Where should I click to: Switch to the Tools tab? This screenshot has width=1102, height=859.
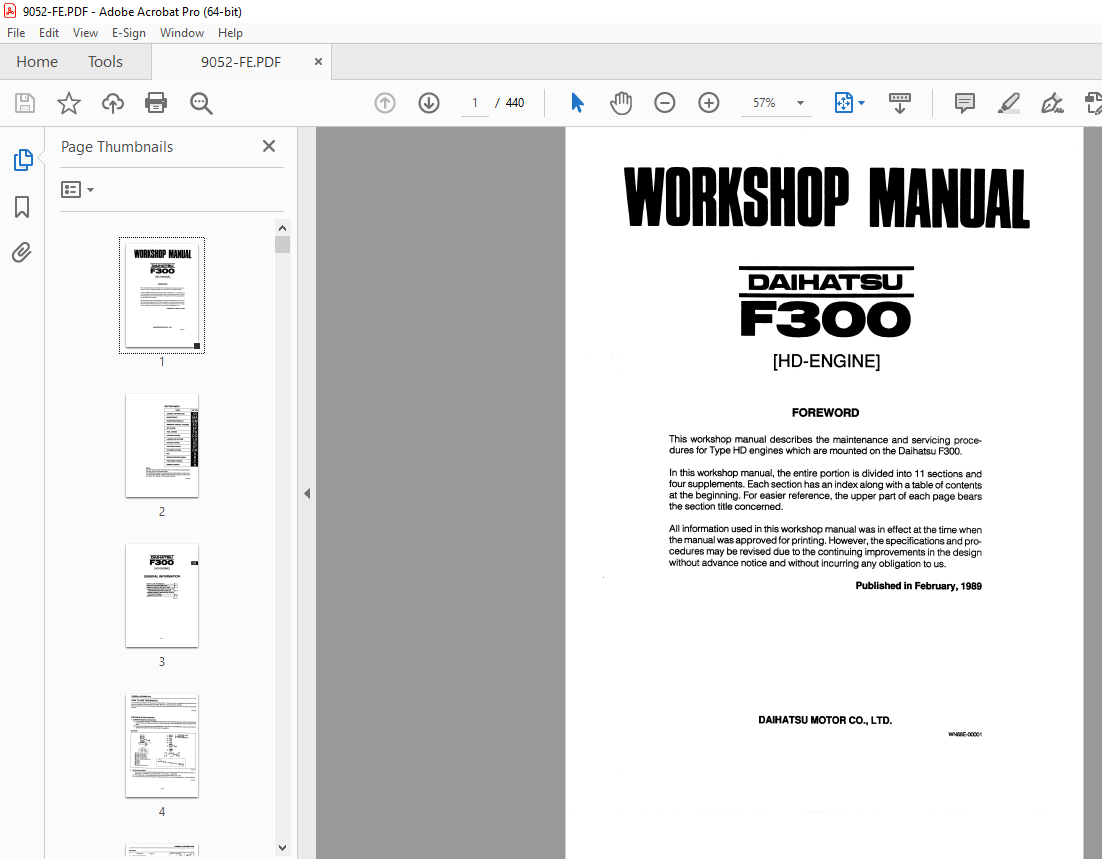[x=105, y=62]
